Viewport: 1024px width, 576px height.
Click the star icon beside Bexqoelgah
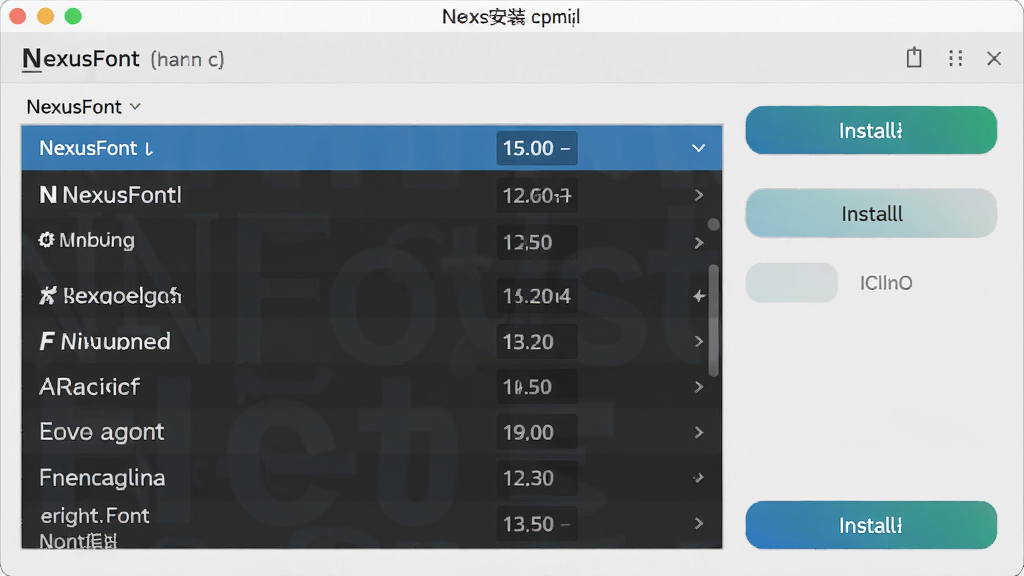coord(48,295)
